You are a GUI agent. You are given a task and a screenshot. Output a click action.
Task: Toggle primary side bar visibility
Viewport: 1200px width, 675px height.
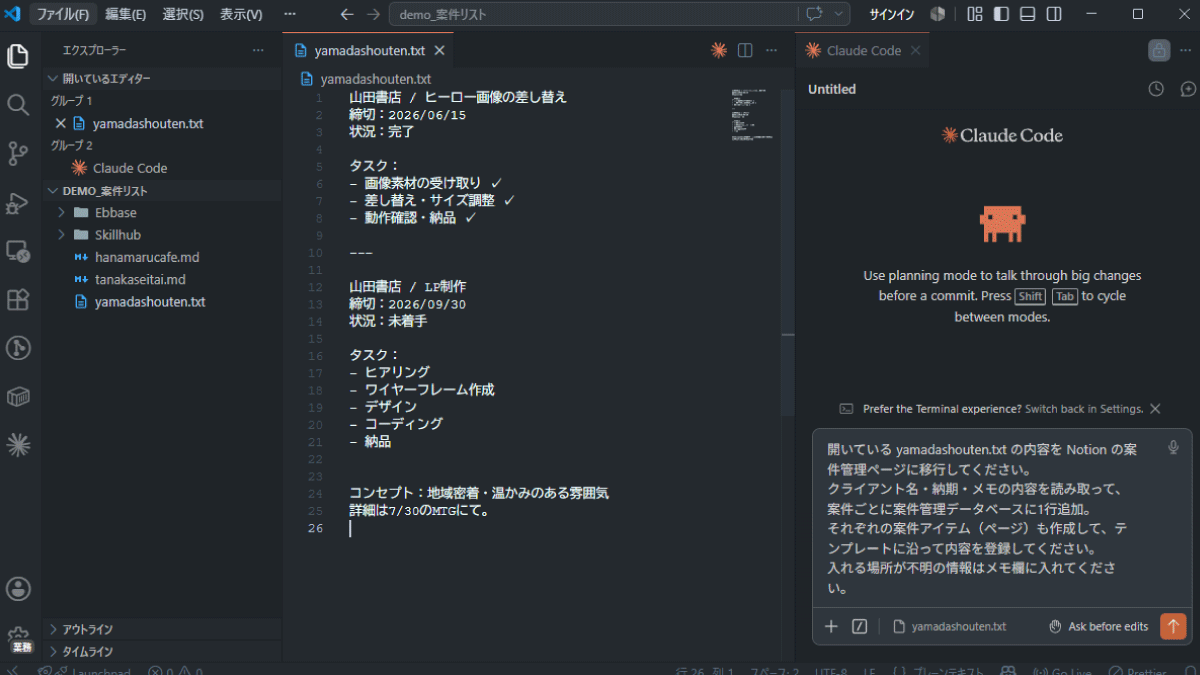pos(1002,14)
